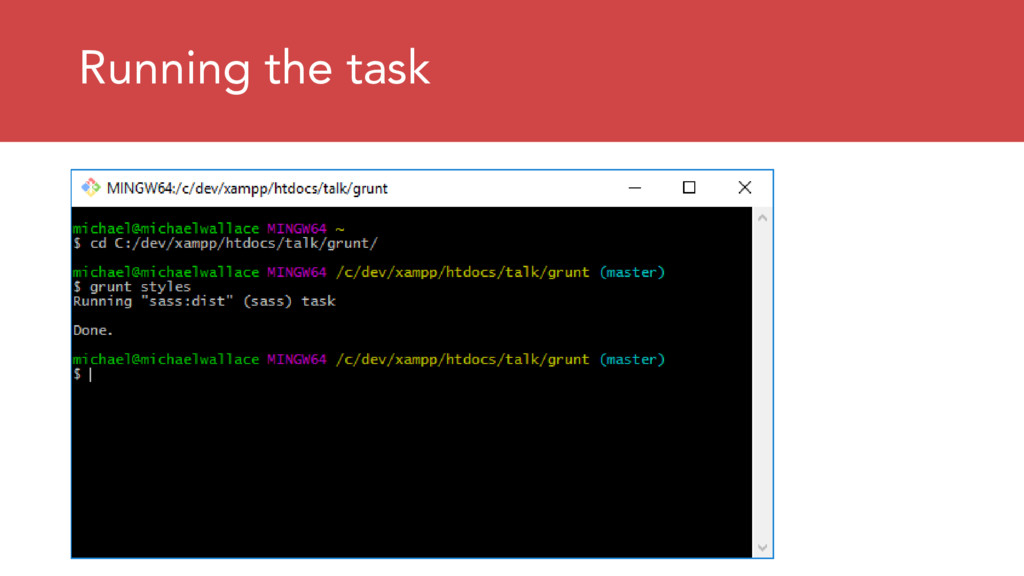This screenshot has height=576, width=1024.
Task: Click the scrollbar up arrow in terminal
Action: (x=762, y=218)
